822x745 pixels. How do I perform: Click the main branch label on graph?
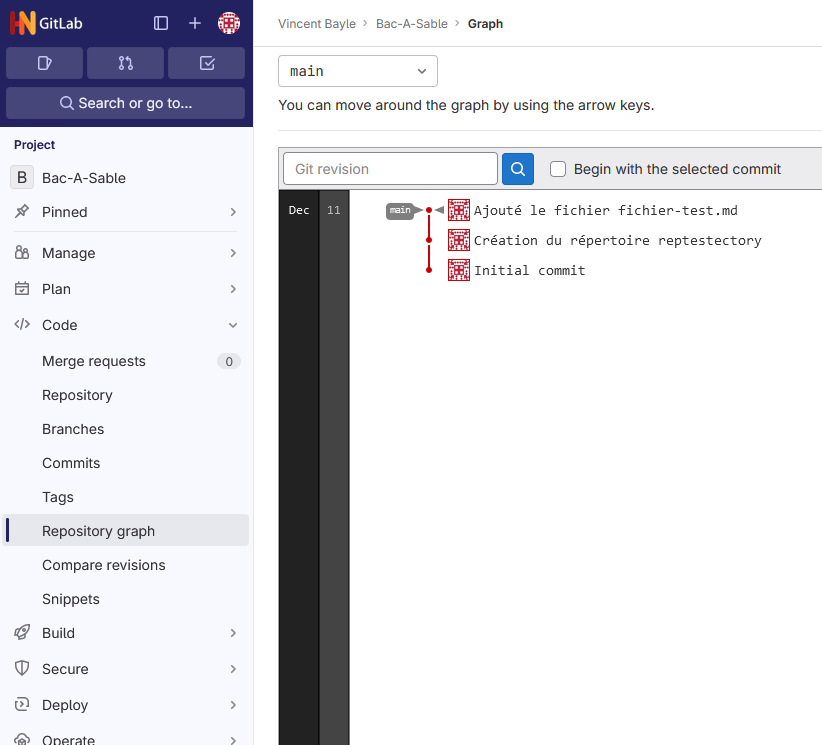pos(400,210)
